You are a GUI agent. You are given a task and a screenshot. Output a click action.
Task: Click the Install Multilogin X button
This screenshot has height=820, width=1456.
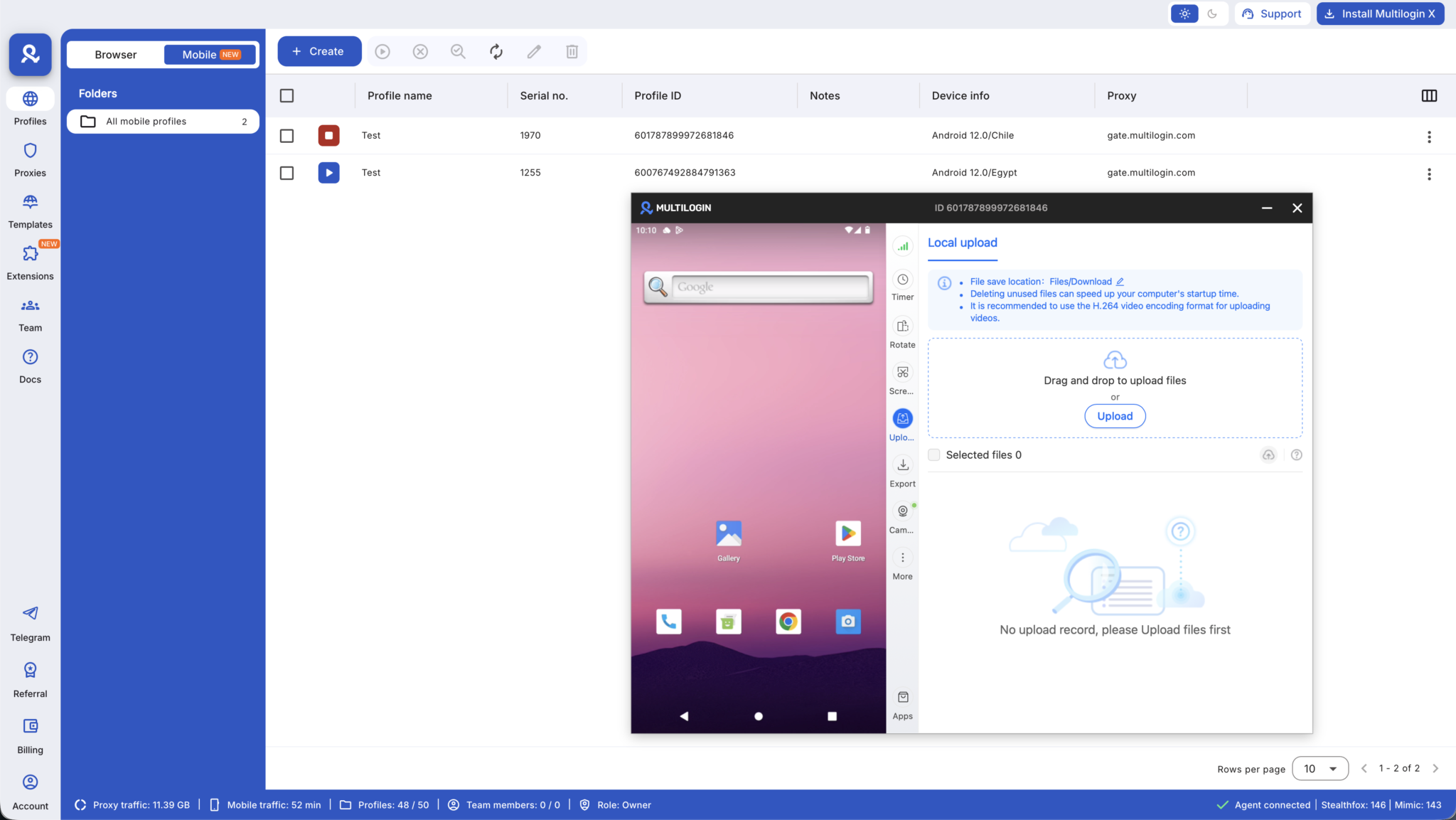[1379, 14]
